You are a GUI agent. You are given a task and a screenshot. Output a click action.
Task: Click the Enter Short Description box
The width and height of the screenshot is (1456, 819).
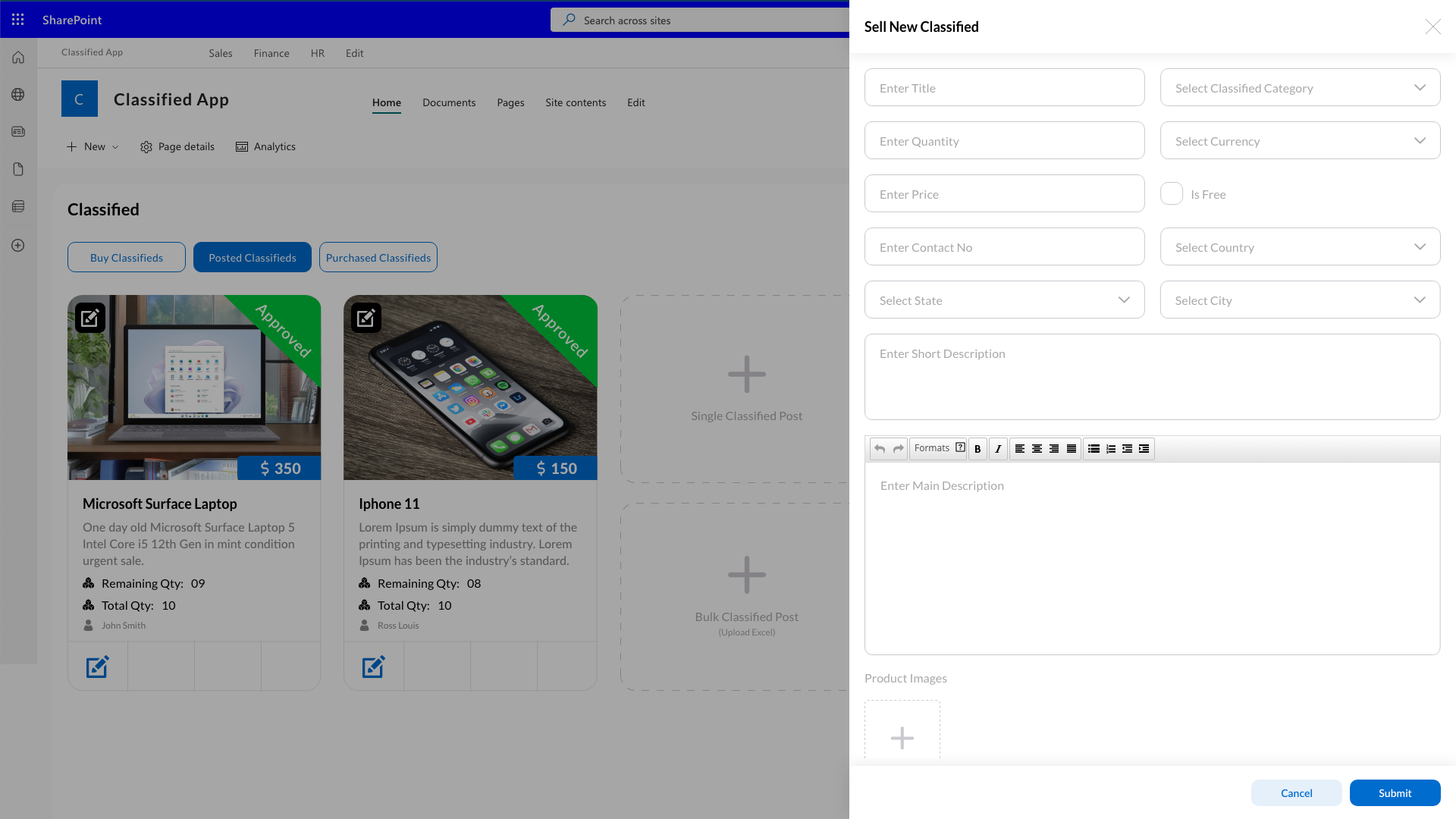(x=1153, y=377)
